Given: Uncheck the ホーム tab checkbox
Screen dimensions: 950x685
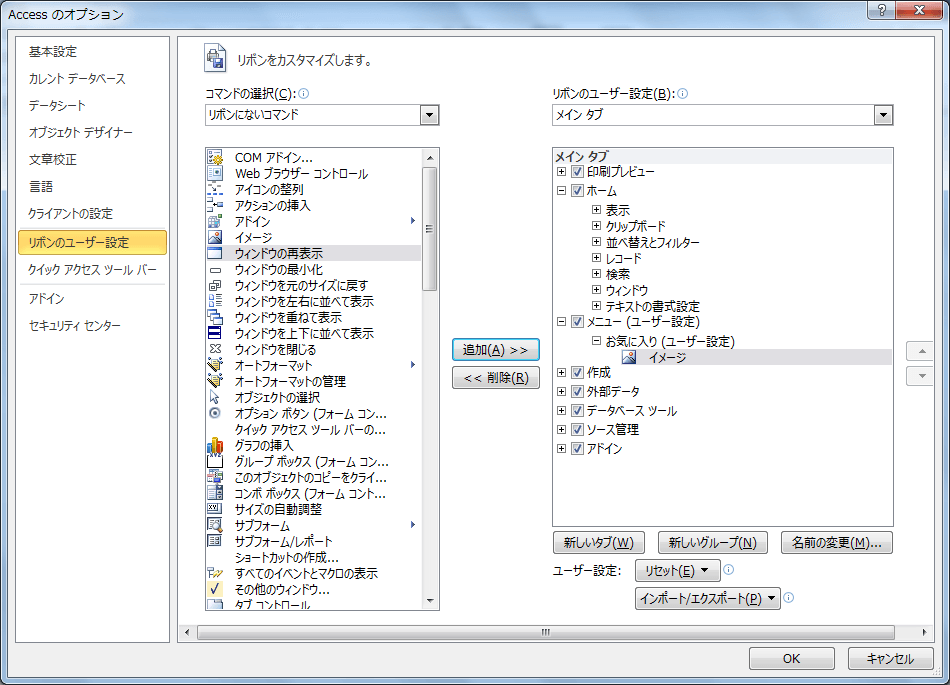Looking at the screenshot, I should 577,190.
